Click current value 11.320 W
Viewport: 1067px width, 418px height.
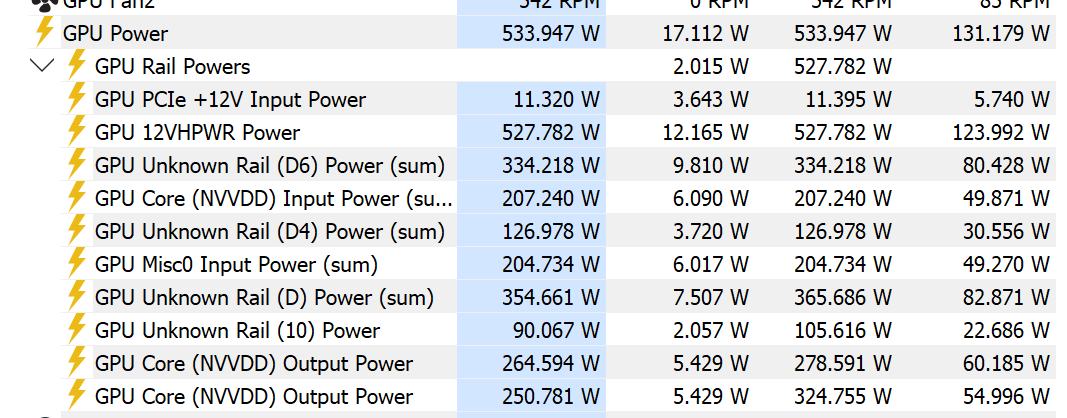coord(556,99)
